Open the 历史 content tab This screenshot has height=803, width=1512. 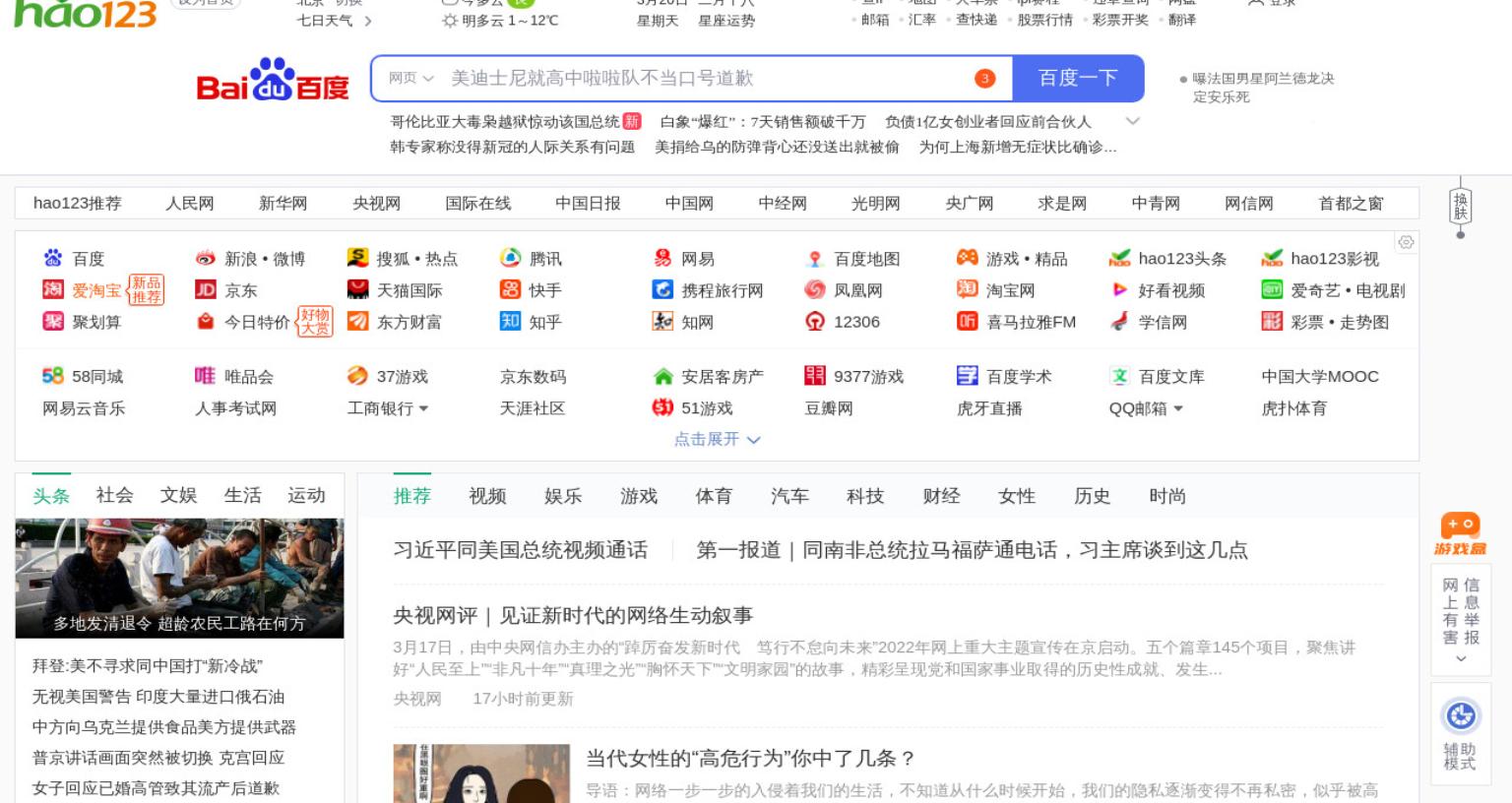(x=1092, y=496)
